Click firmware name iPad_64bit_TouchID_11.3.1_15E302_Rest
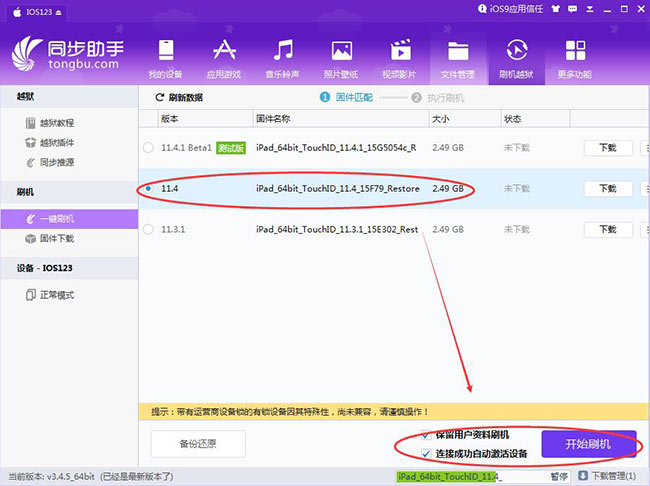 [337, 229]
